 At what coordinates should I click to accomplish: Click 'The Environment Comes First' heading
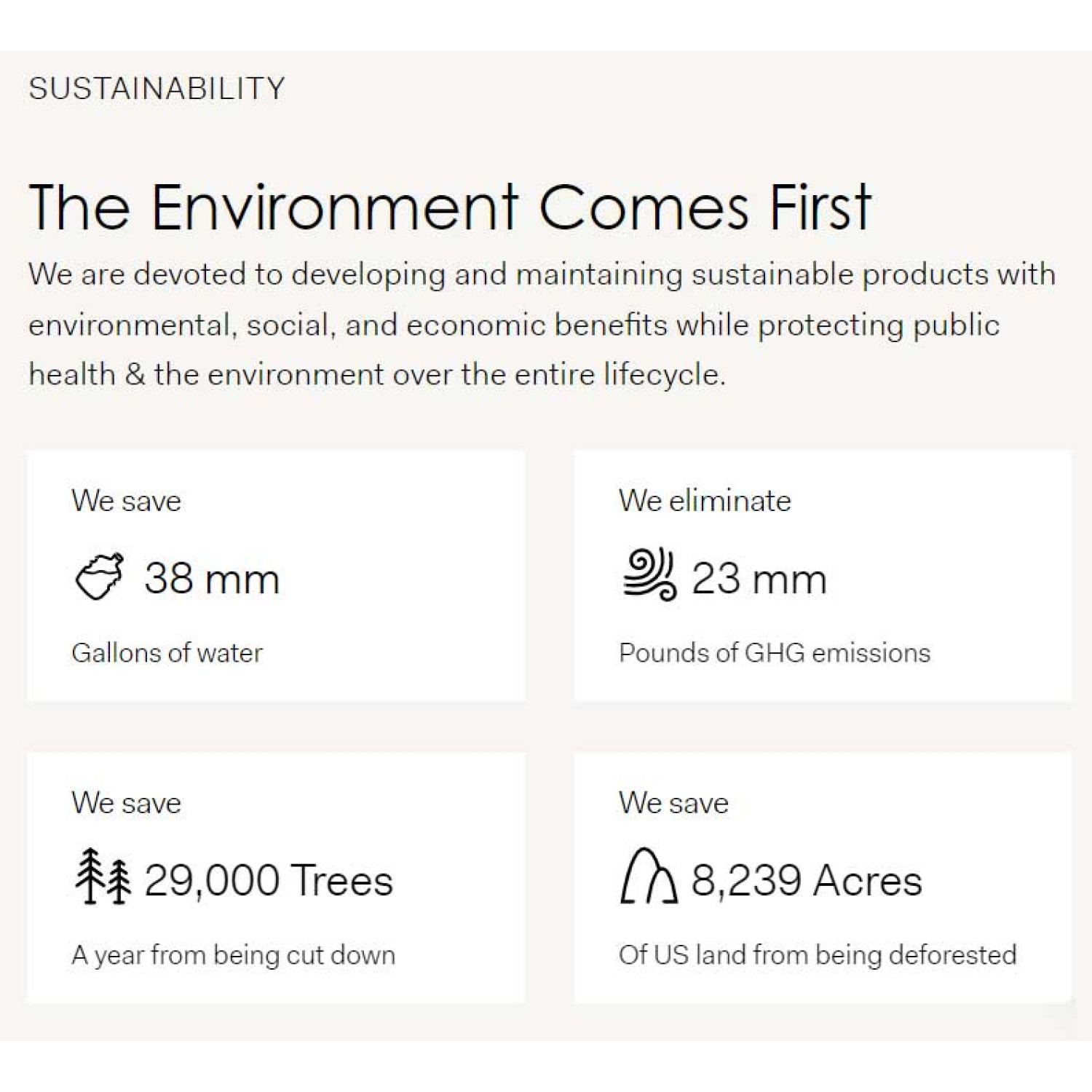[x=450, y=207]
